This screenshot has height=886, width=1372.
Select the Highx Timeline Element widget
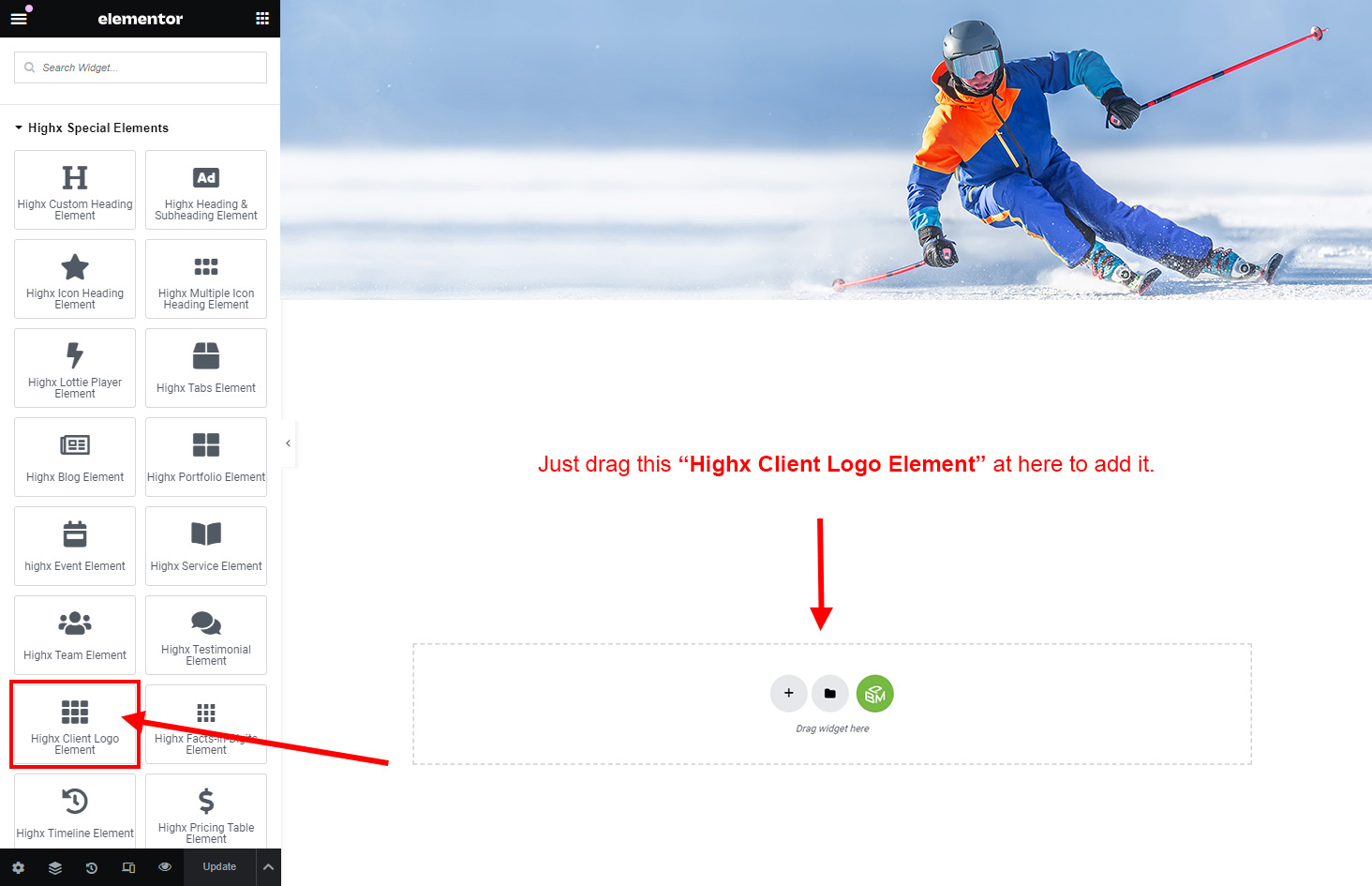75,811
